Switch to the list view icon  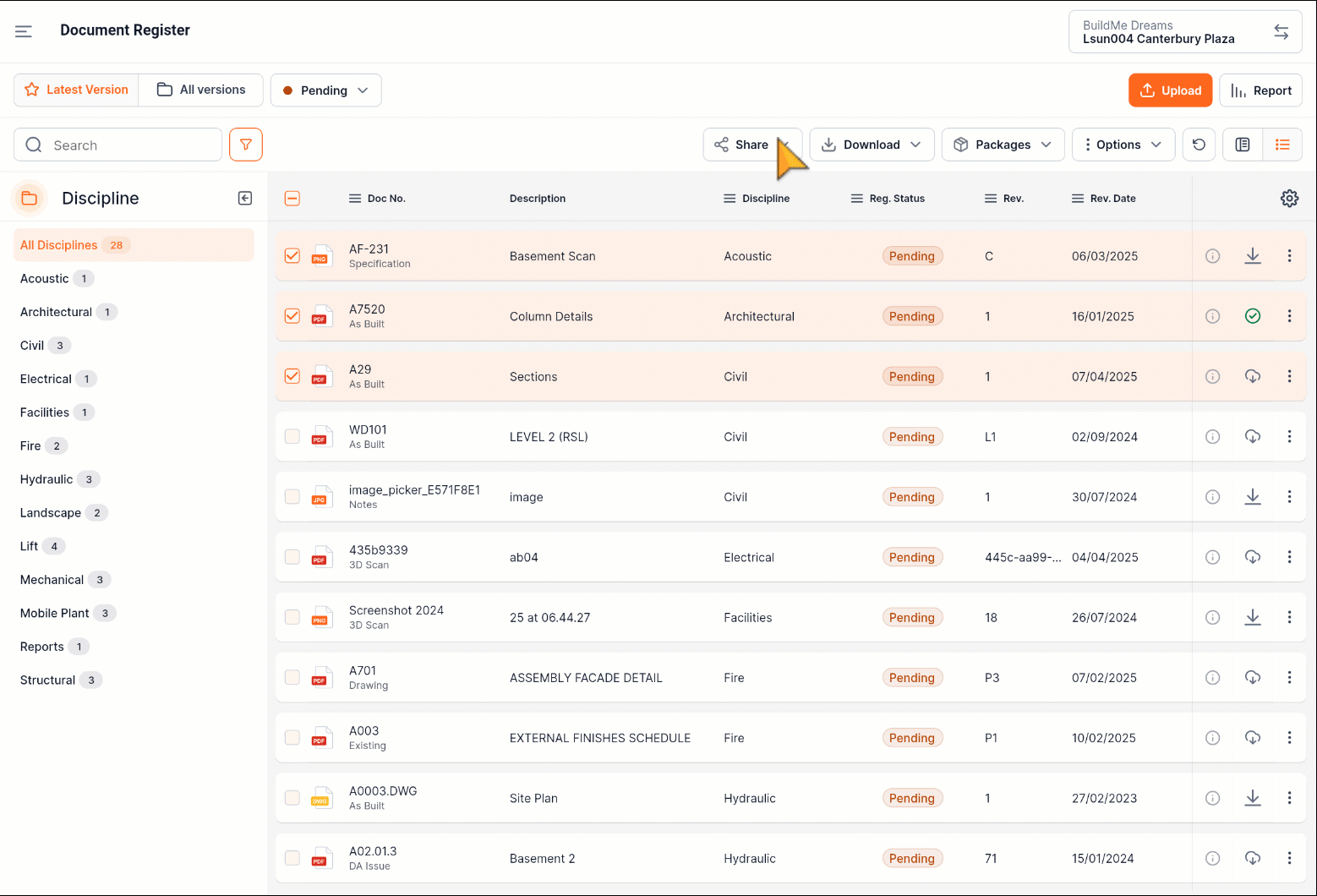[x=1282, y=145]
